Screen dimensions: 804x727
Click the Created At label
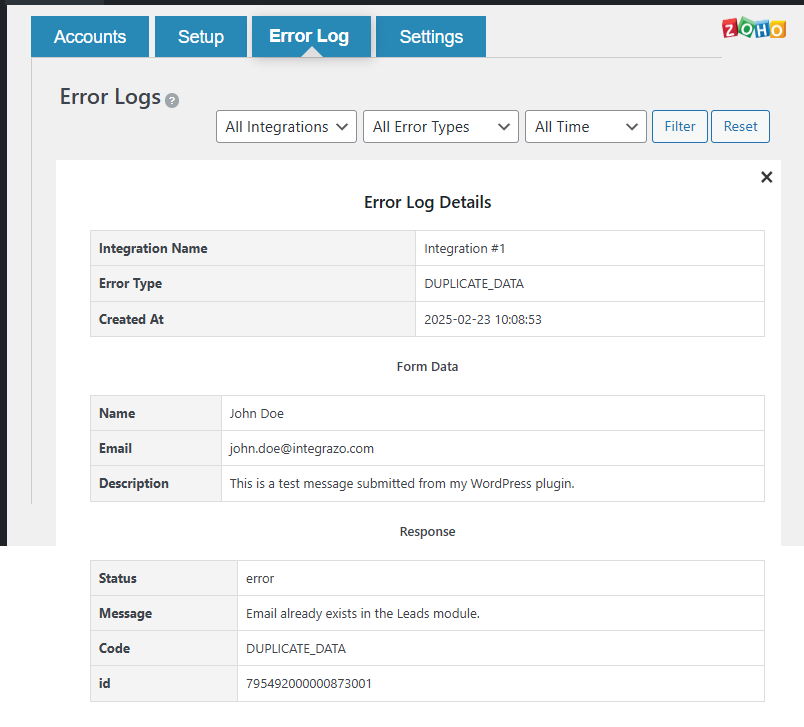pos(131,319)
